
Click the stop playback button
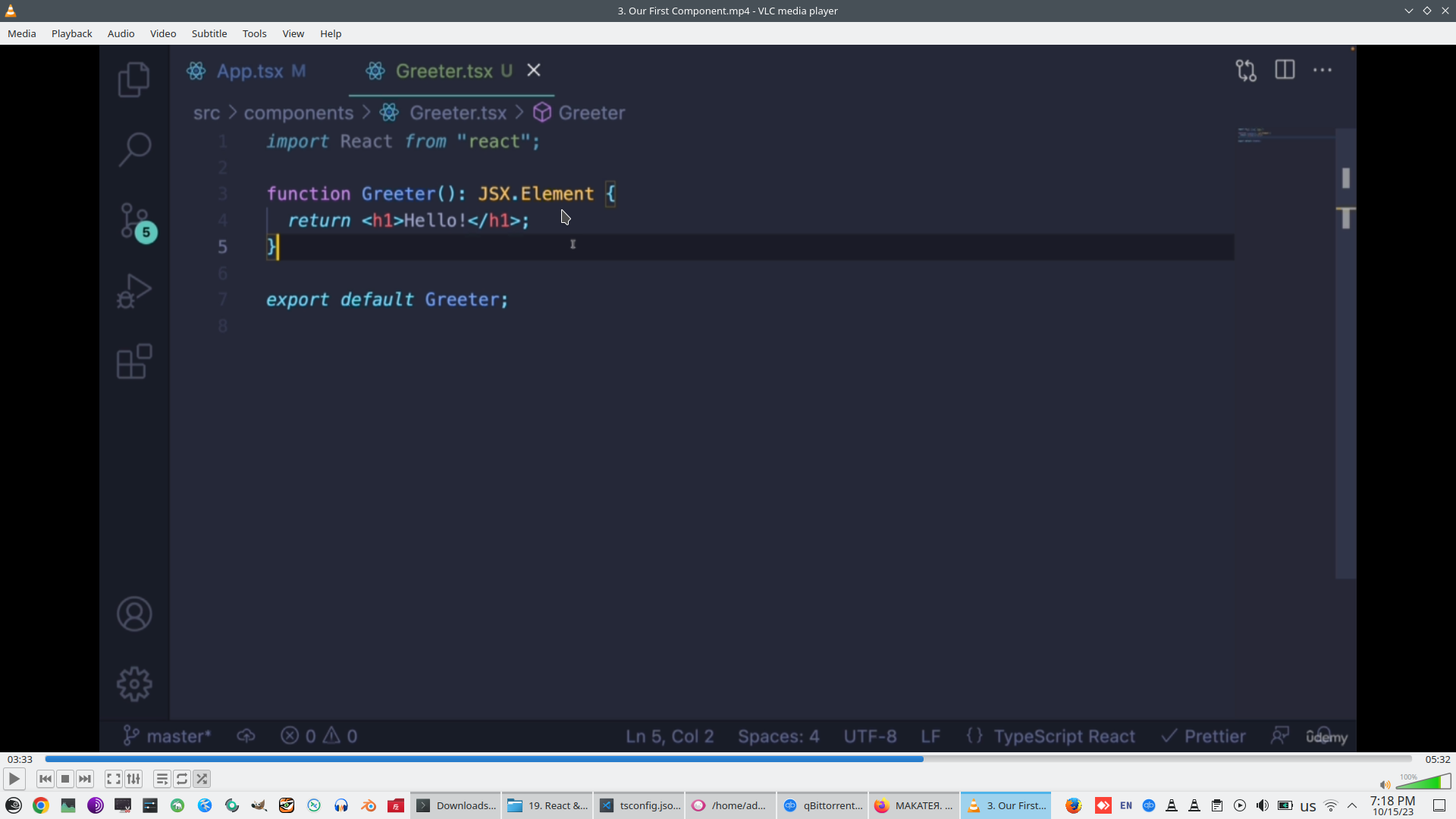(65, 779)
